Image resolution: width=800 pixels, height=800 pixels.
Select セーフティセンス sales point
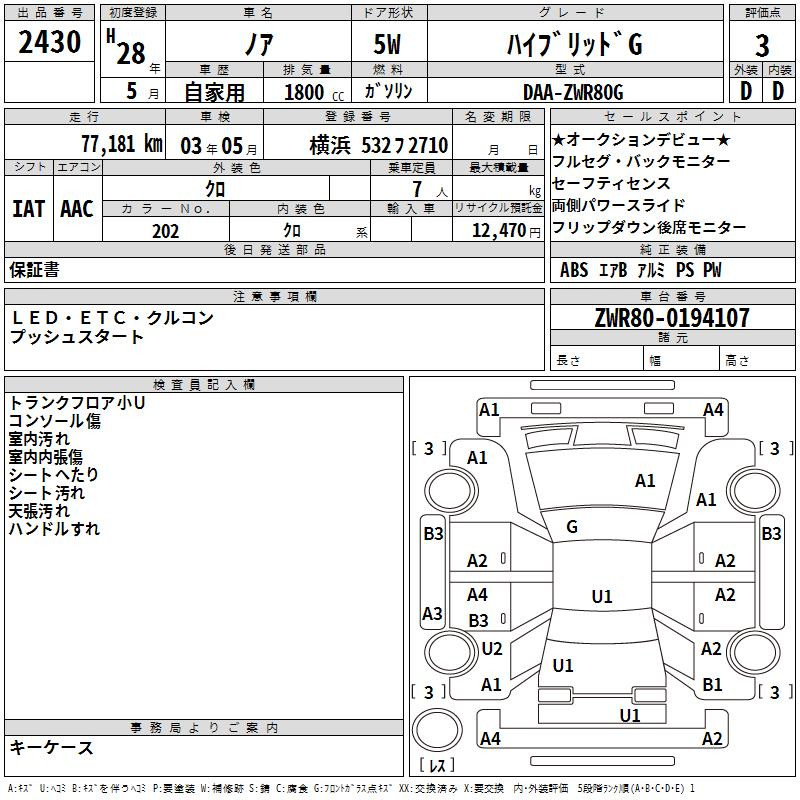pyautogui.click(x=611, y=183)
